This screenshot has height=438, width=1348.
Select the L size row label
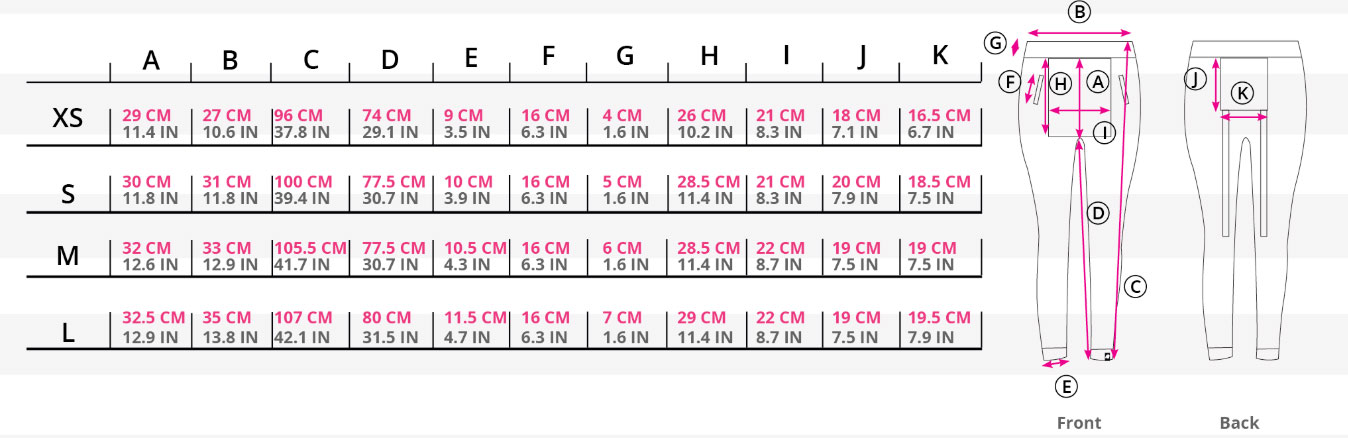click(x=68, y=333)
